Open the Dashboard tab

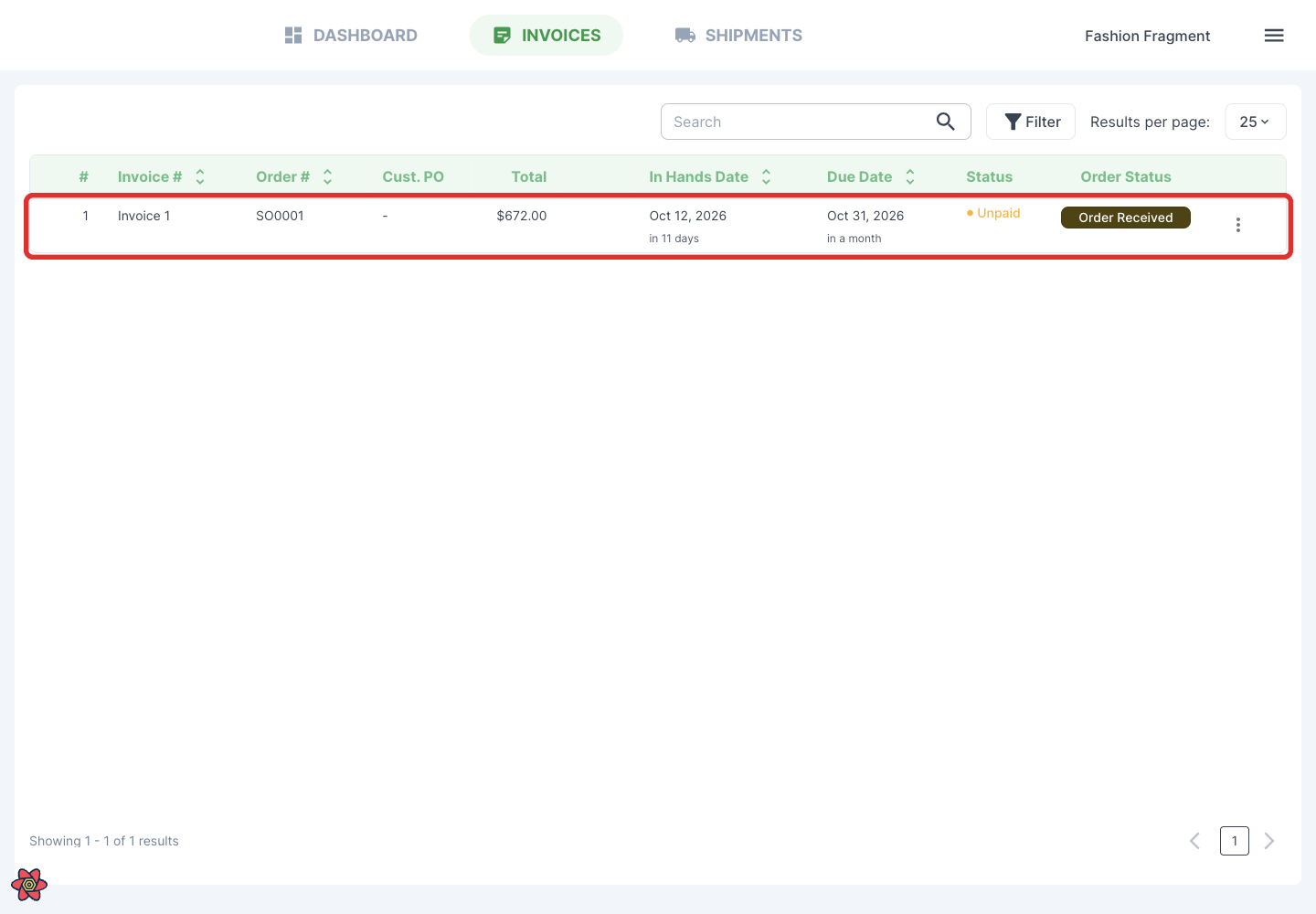[351, 36]
